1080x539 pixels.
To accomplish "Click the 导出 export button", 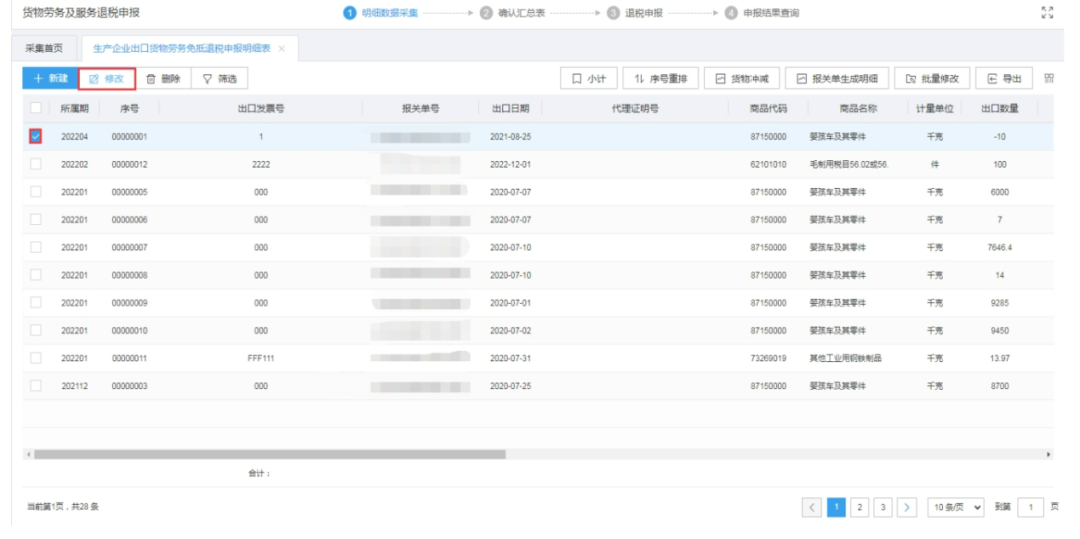I will point(1004,79).
